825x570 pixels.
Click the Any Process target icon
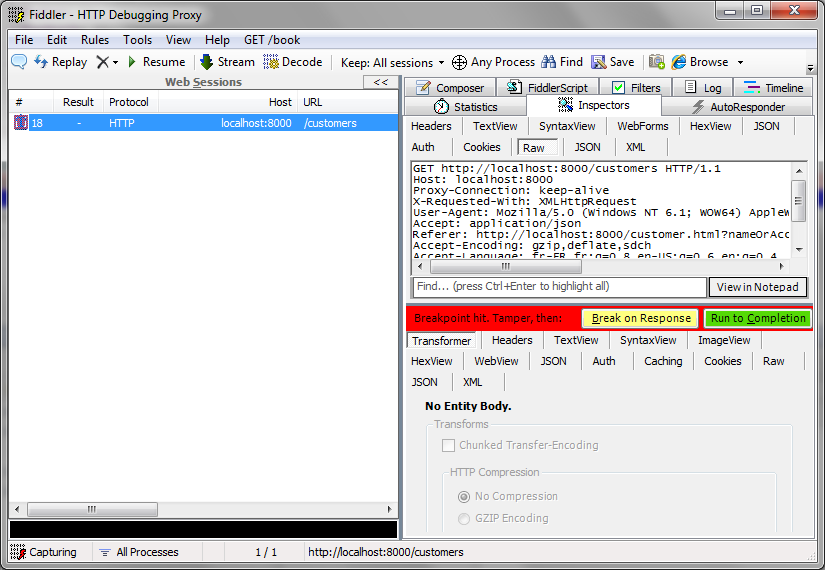coord(459,62)
